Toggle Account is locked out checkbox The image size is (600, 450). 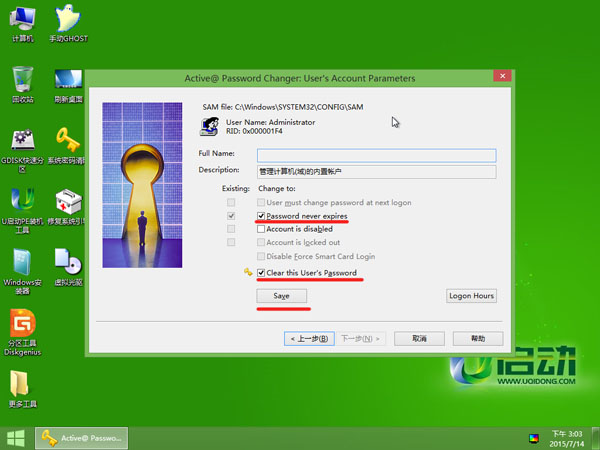[261, 242]
